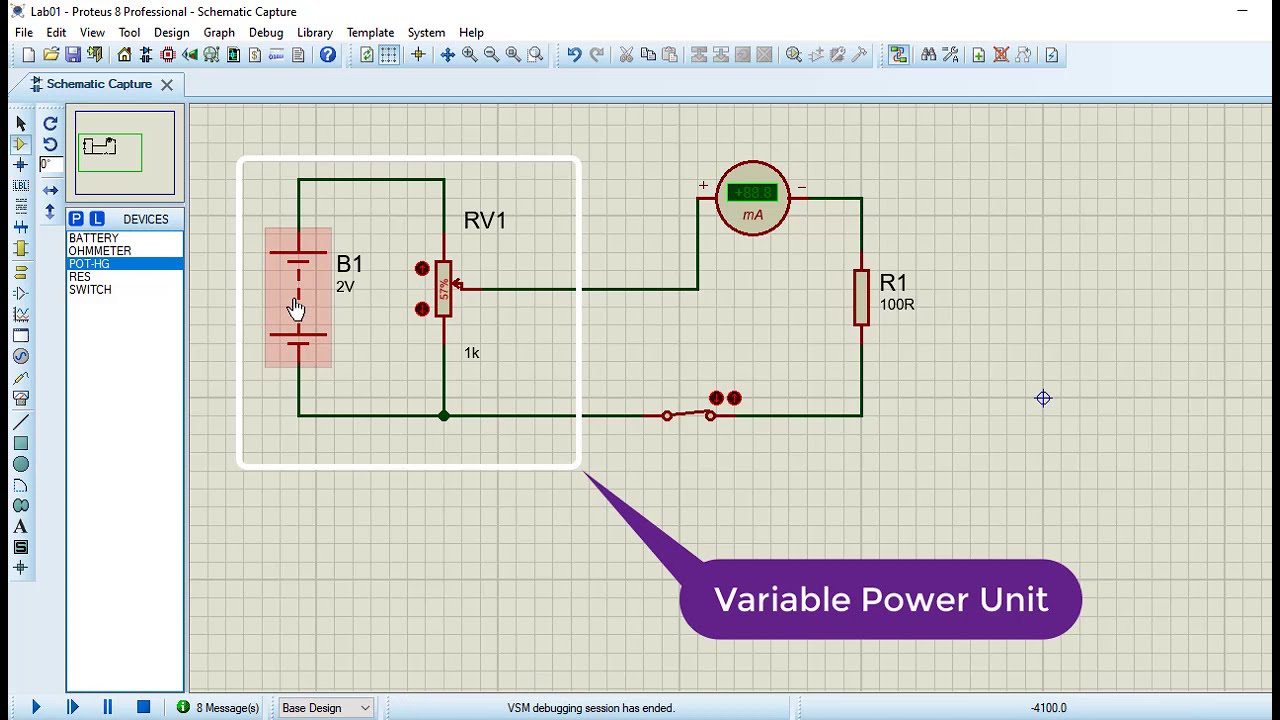Viewport: 1280px width, 720px height.
Task: Step the simulation forward
Action: tap(72, 708)
